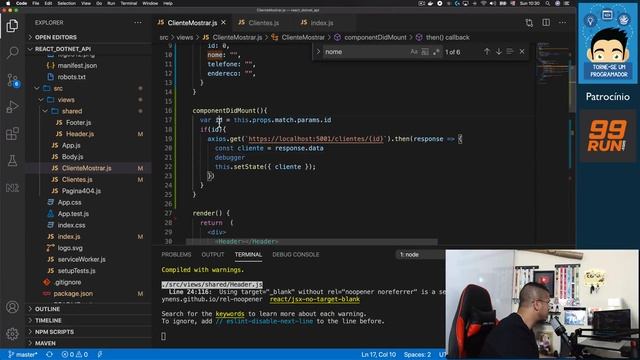Open the Accounts icon in activity bar
The height and width of the screenshot is (360, 640).
[12, 307]
